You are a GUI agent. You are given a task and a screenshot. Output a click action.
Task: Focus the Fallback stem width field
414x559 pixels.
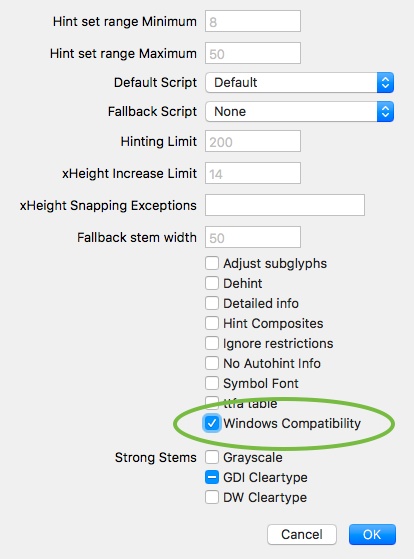click(253, 237)
